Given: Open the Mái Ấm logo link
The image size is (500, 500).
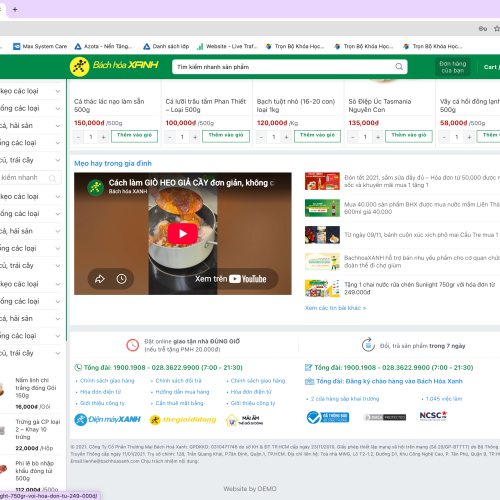Looking at the screenshot, I should point(244,420).
